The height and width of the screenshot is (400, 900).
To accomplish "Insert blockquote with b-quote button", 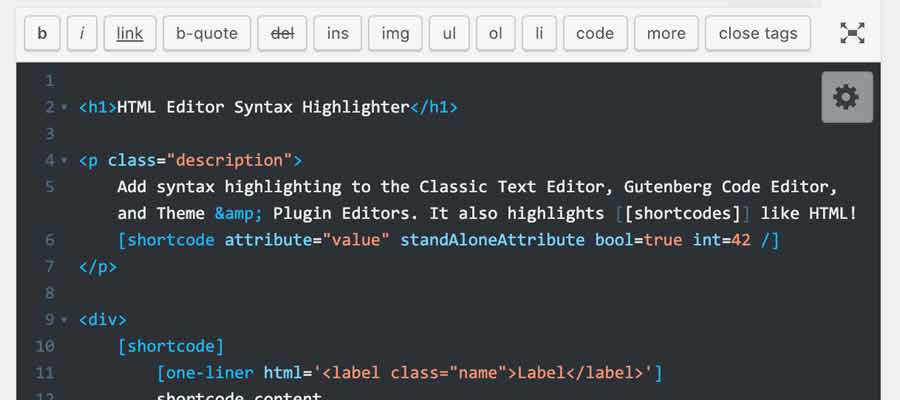I will point(206,33).
